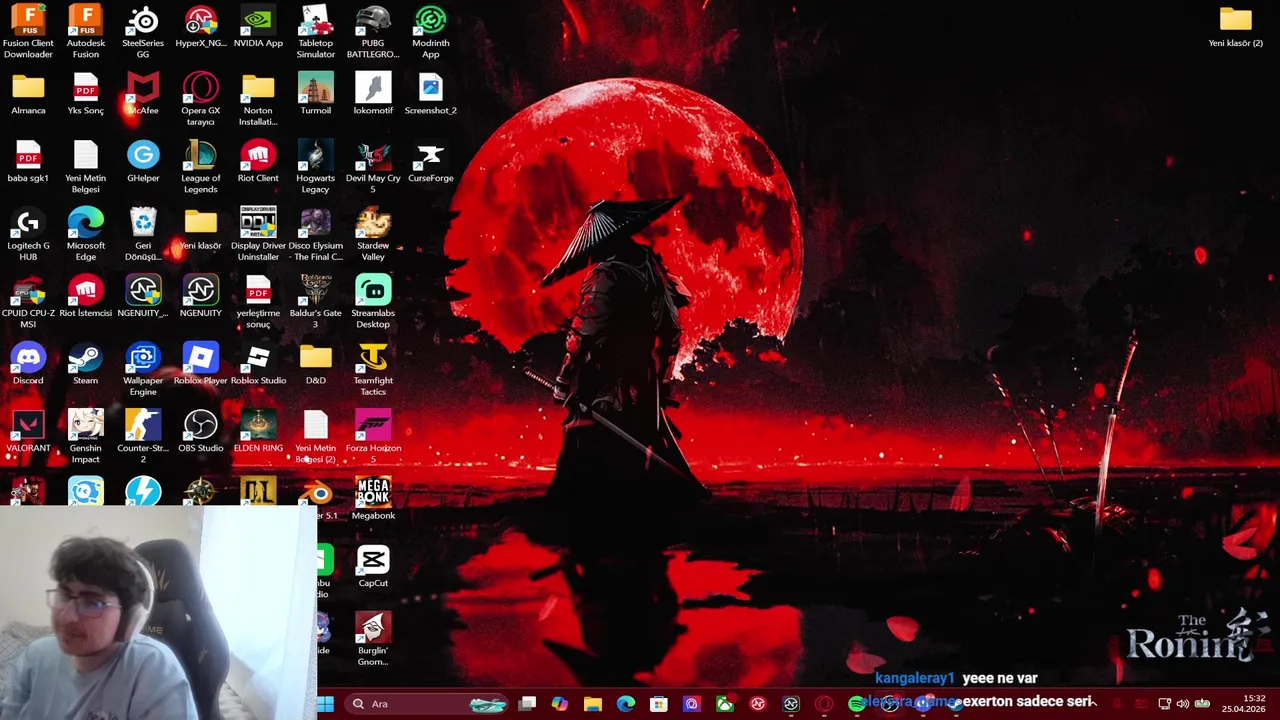
Task: Open the Geri Dönüşüm recycle bin
Action: point(143,234)
